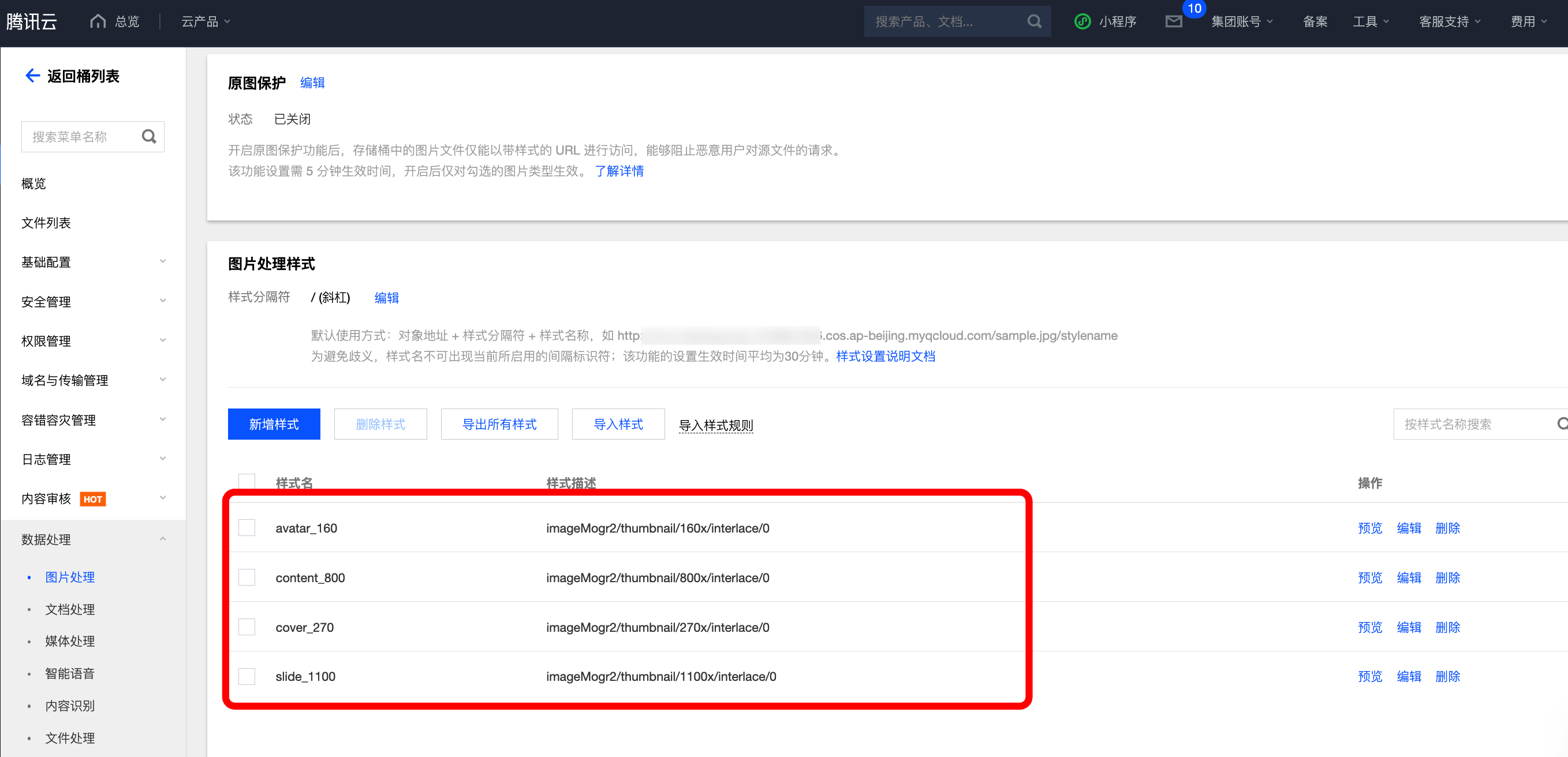Open 文件列表 in the sidebar
Viewport: 1568px width, 757px height.
[46, 223]
